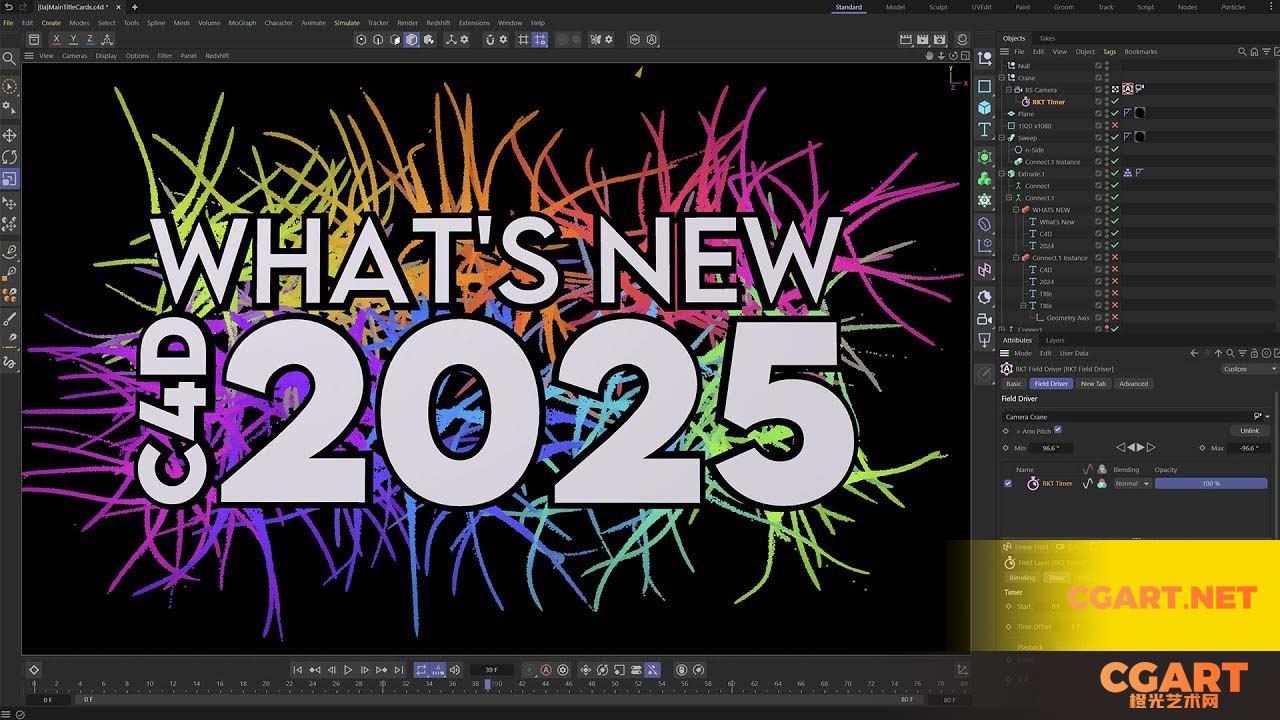Open the Custom mode dropdown in Attributes

pyautogui.click(x=1249, y=369)
